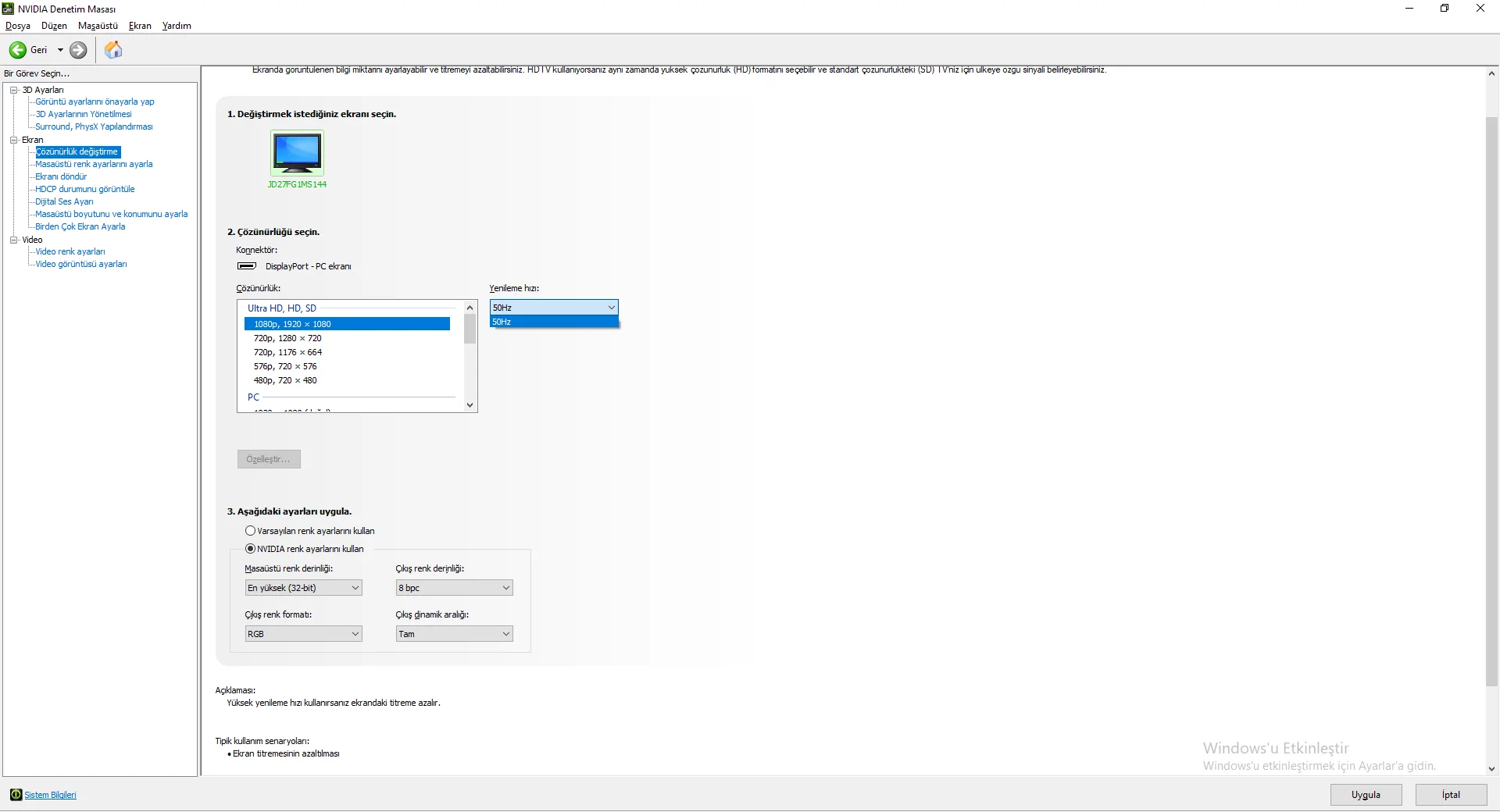
Task: Open the Ekranı döndür page
Action: (x=61, y=176)
